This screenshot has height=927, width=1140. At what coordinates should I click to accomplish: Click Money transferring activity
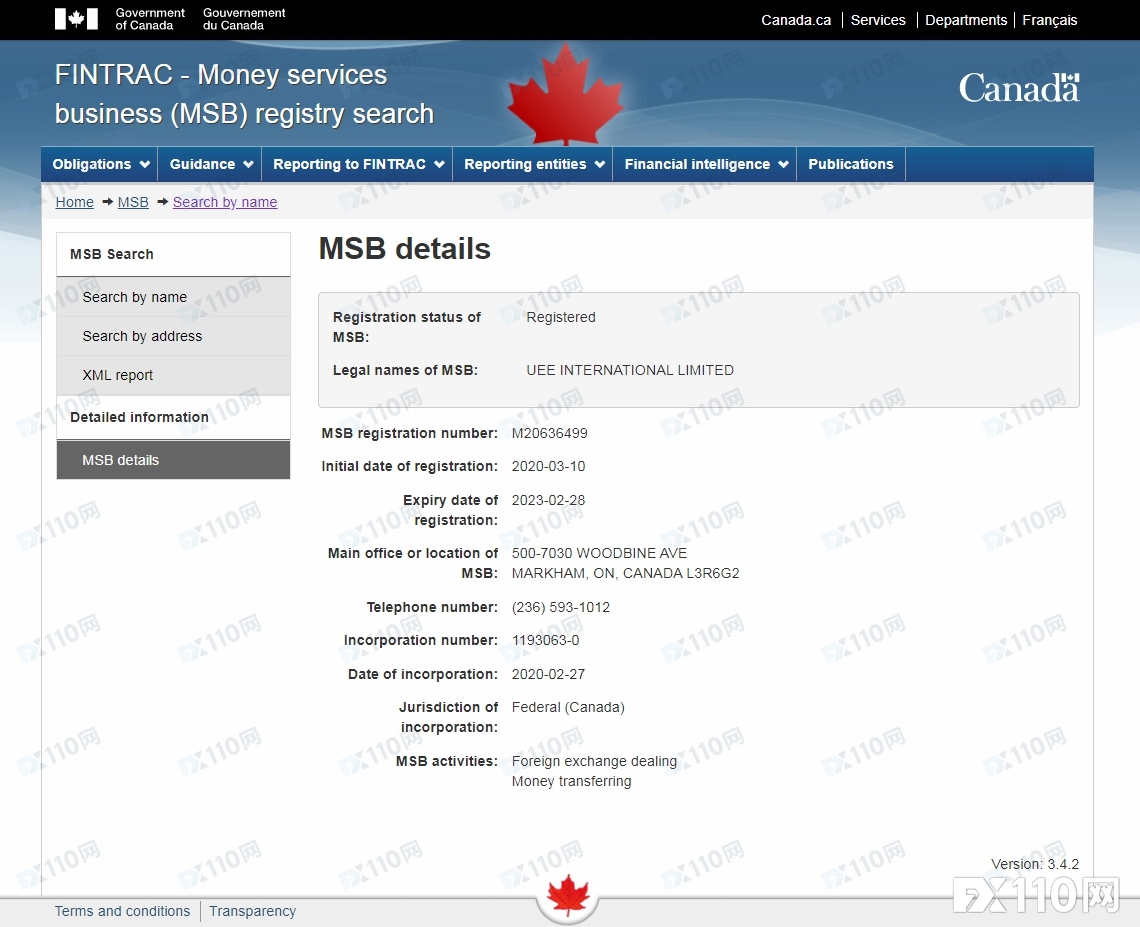coord(571,781)
